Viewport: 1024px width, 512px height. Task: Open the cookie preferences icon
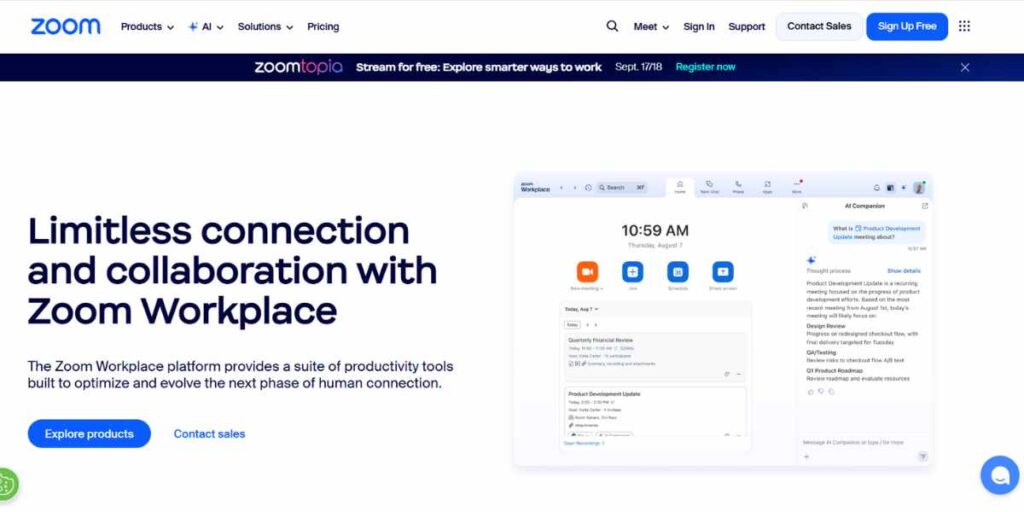(x=7, y=485)
